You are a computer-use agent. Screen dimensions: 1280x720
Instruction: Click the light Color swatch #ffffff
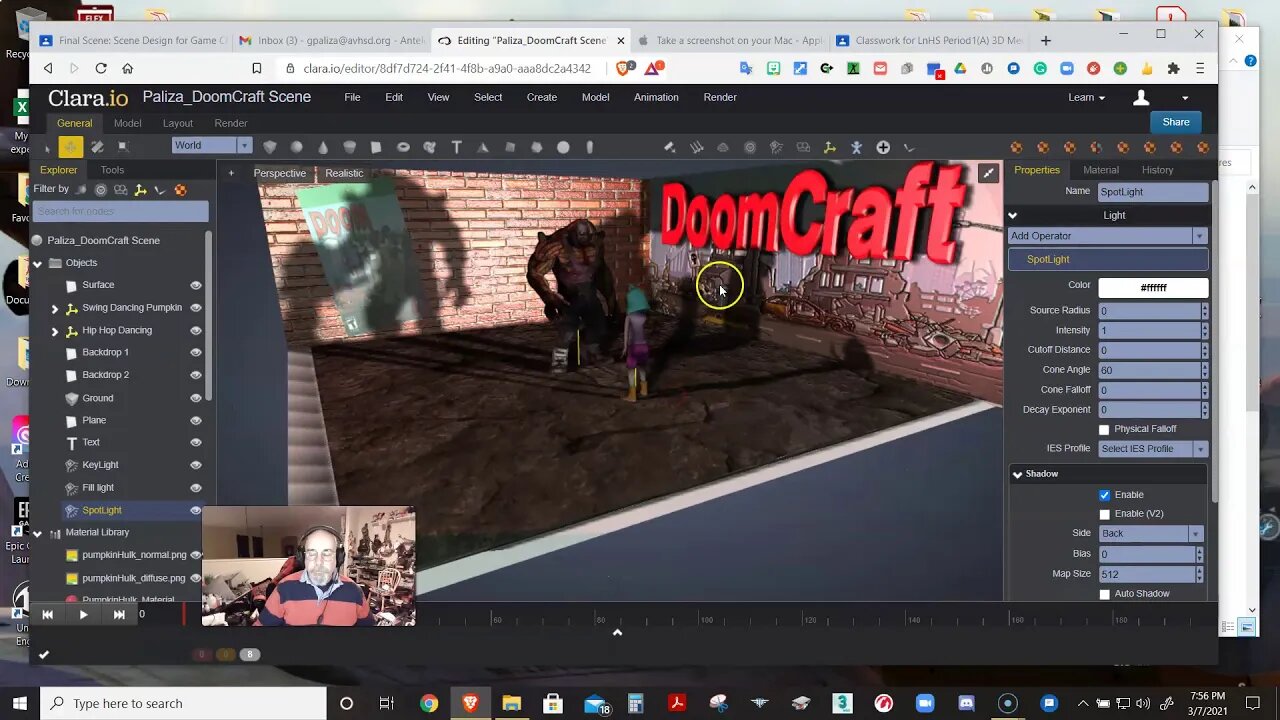pyautogui.click(x=1153, y=288)
